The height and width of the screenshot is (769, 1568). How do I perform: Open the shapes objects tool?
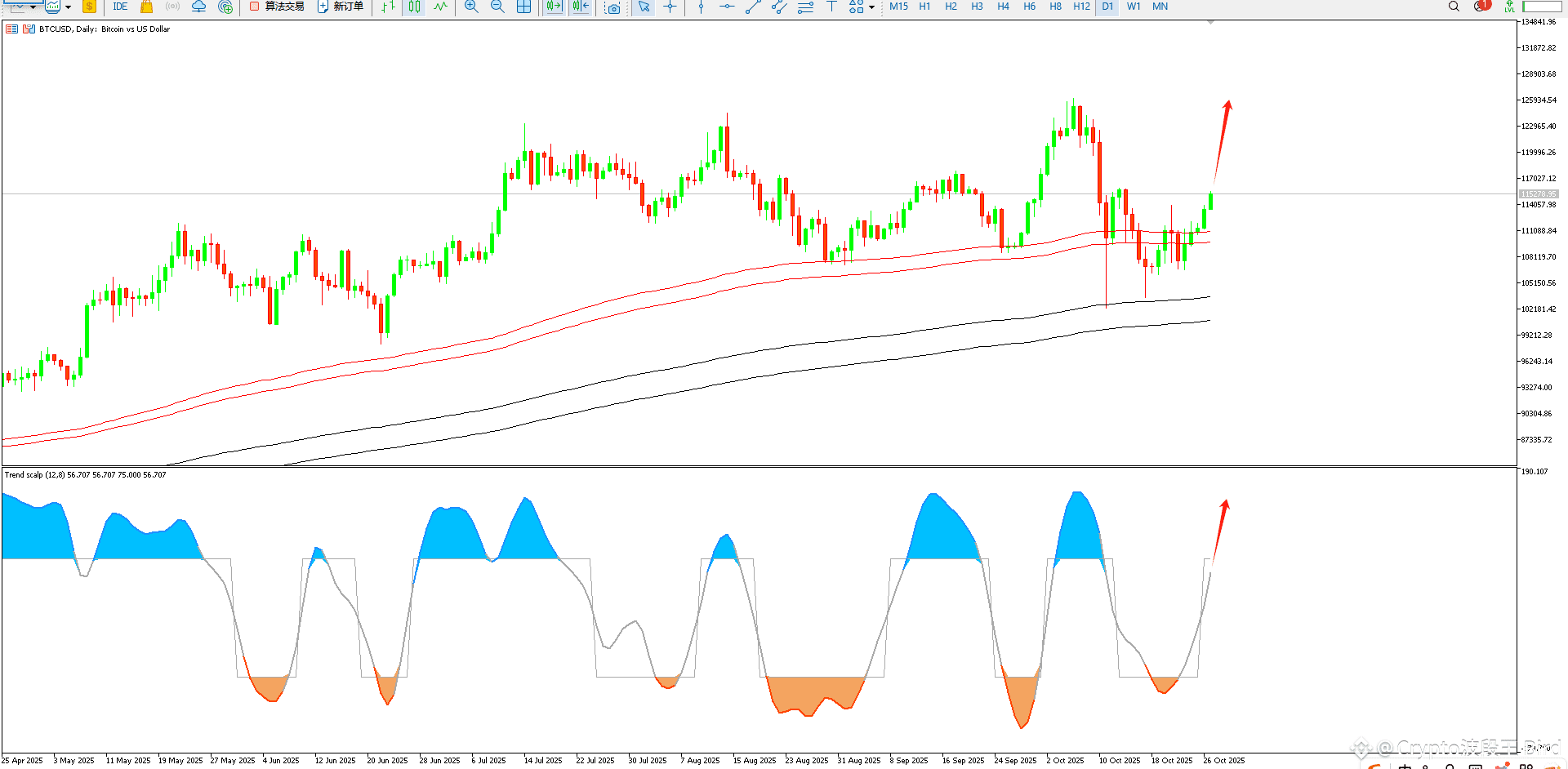[856, 7]
